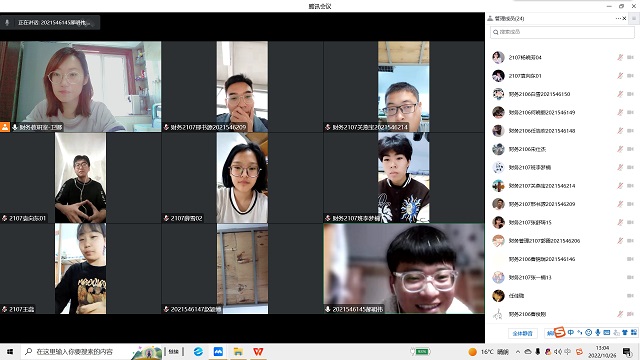
Task: Unmute mic of participant 2107 ending 01
Action: click(x=620, y=76)
